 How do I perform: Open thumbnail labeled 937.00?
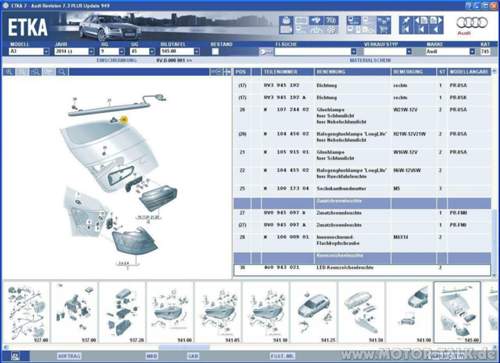click(x=75, y=312)
